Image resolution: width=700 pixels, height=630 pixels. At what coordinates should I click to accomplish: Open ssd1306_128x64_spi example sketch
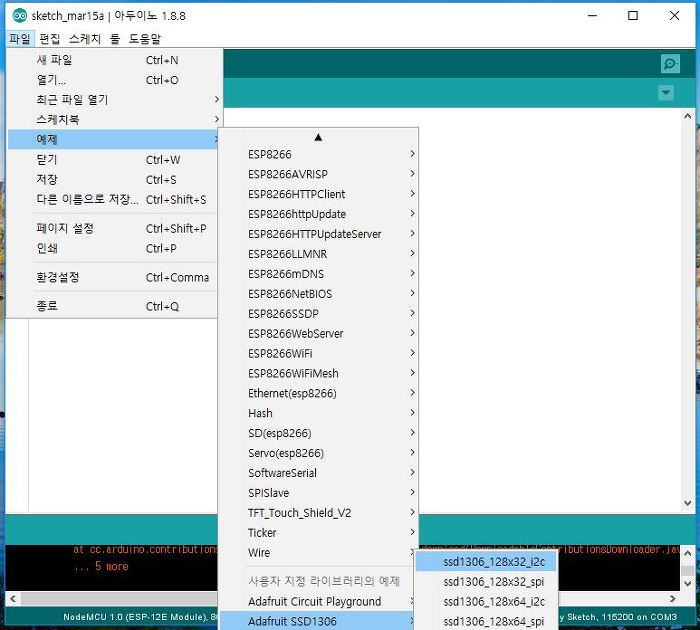tap(486, 621)
